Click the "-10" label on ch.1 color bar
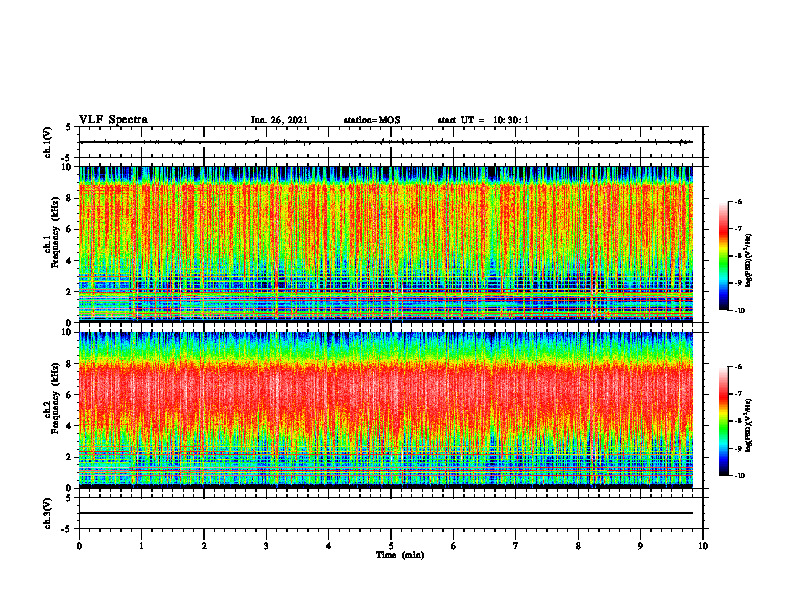792x612 pixels. click(739, 311)
